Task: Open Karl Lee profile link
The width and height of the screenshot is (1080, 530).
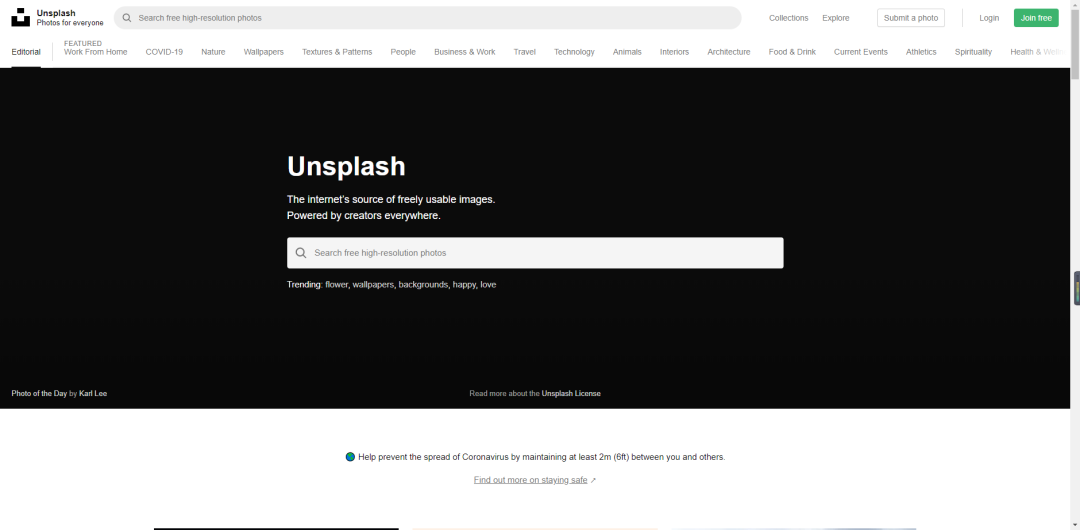Action: (93, 394)
